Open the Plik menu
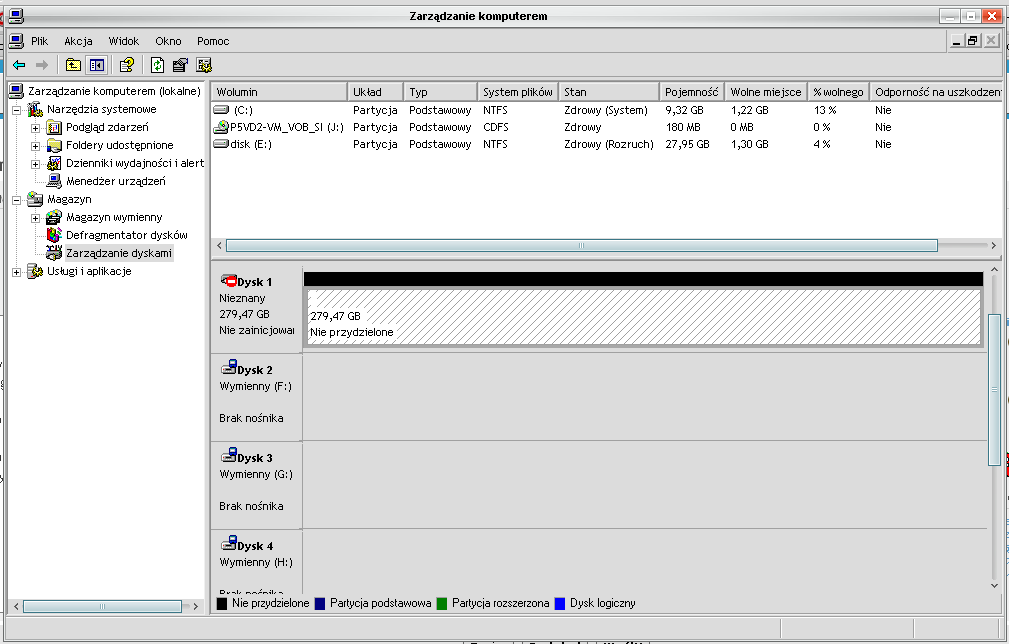This screenshot has height=644, width=1009. (39, 41)
